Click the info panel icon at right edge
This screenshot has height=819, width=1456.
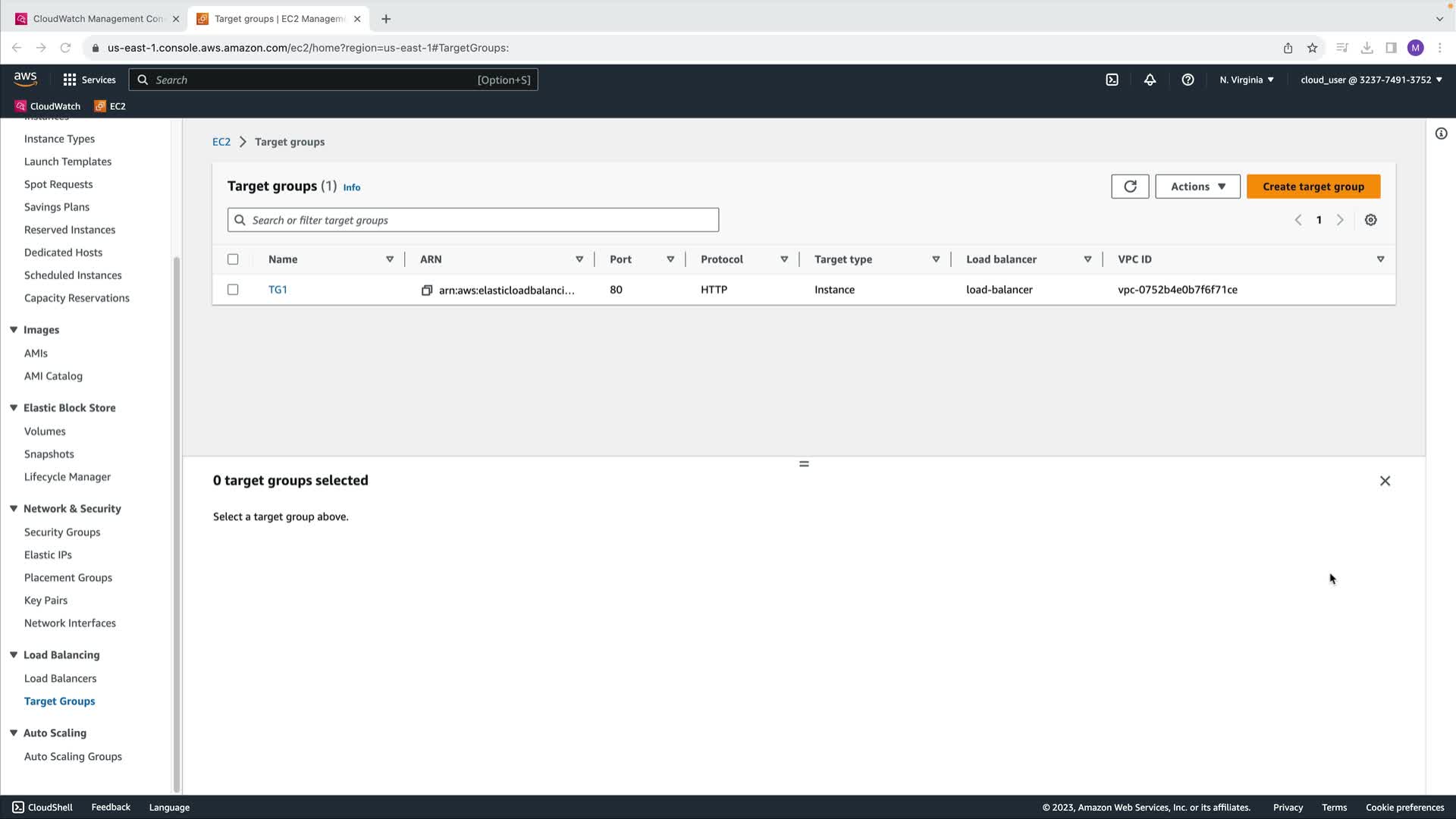click(x=1441, y=134)
